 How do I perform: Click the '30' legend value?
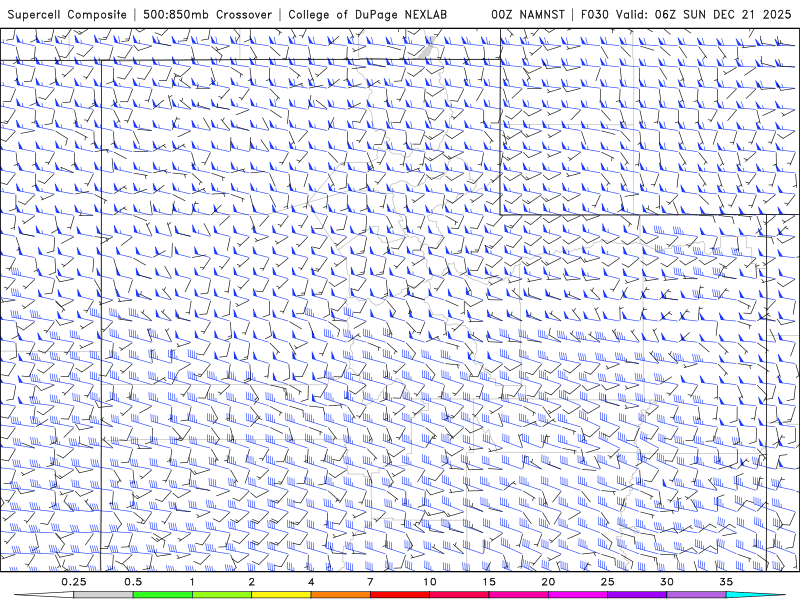click(667, 582)
